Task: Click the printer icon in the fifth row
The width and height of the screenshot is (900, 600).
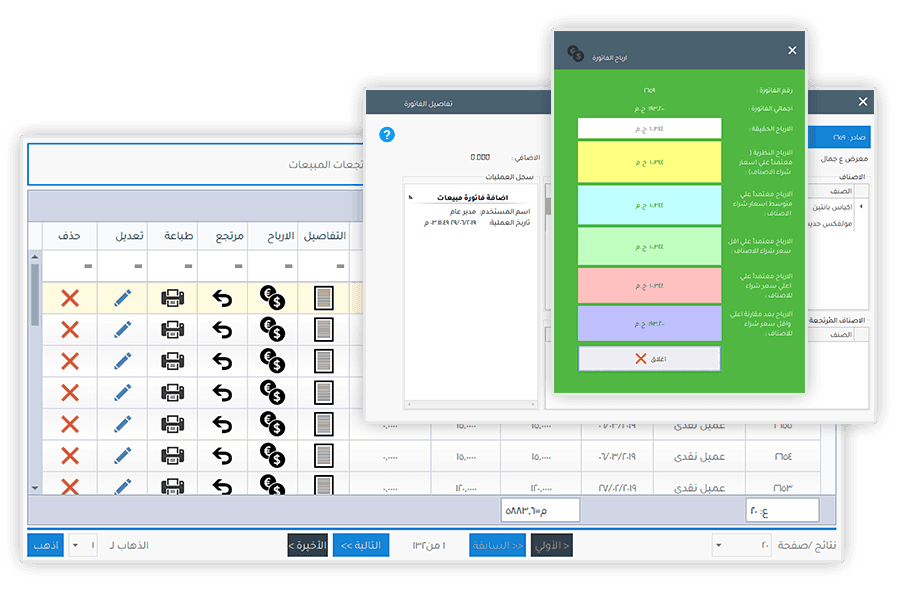Action: [x=173, y=425]
